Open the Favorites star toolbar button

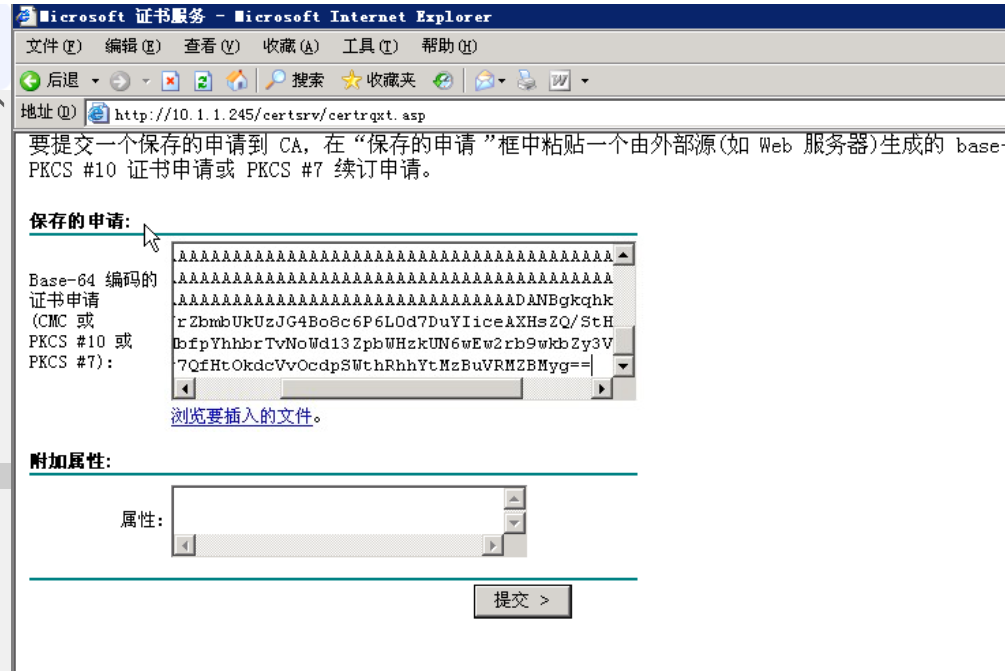tap(379, 80)
